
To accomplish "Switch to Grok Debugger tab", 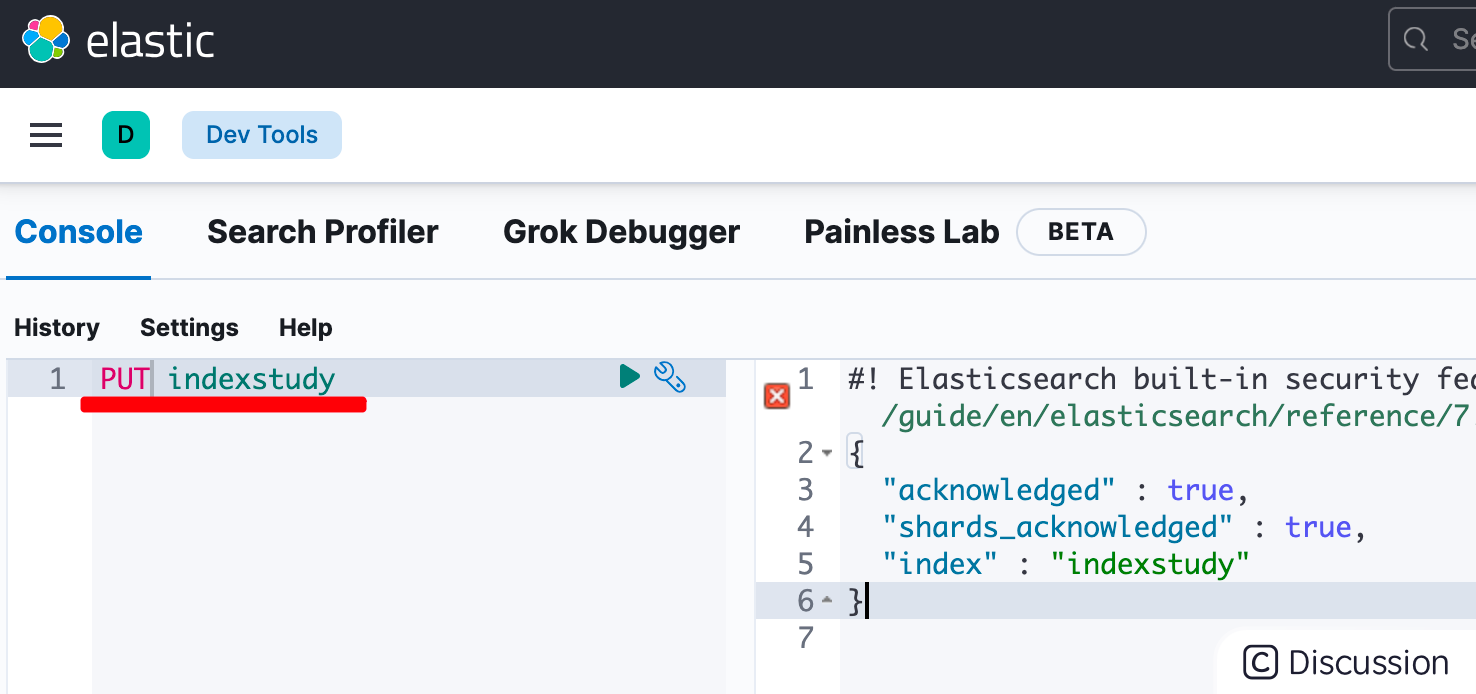I will (x=621, y=232).
